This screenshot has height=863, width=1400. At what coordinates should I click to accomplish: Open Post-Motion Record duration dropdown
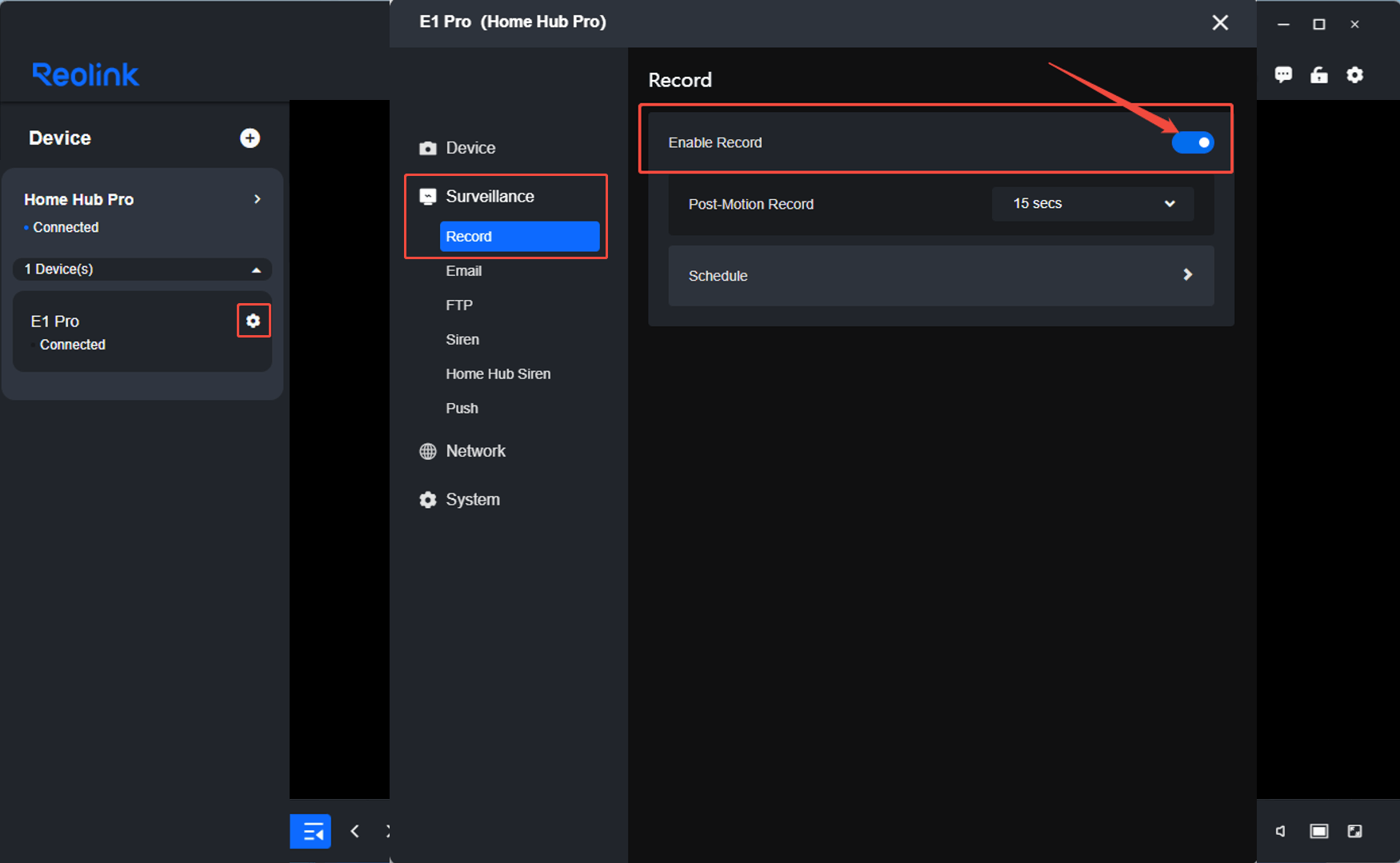click(x=1093, y=204)
